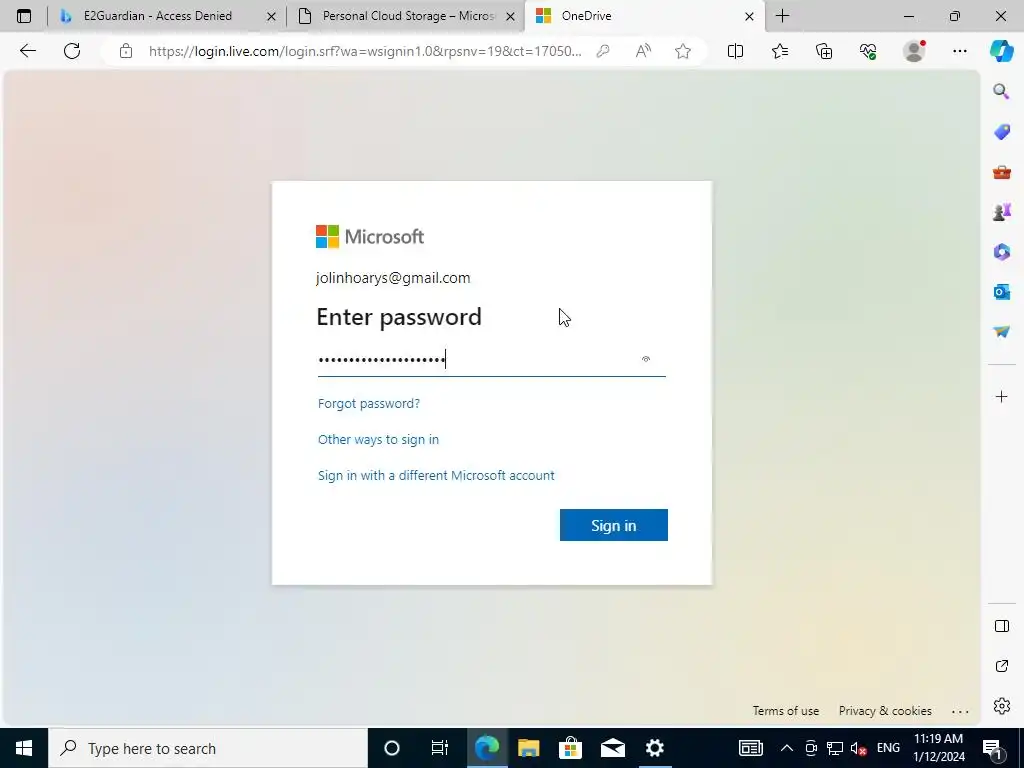Open News and interests widget icon
The height and width of the screenshot is (768, 1024).
pyautogui.click(x=750, y=748)
